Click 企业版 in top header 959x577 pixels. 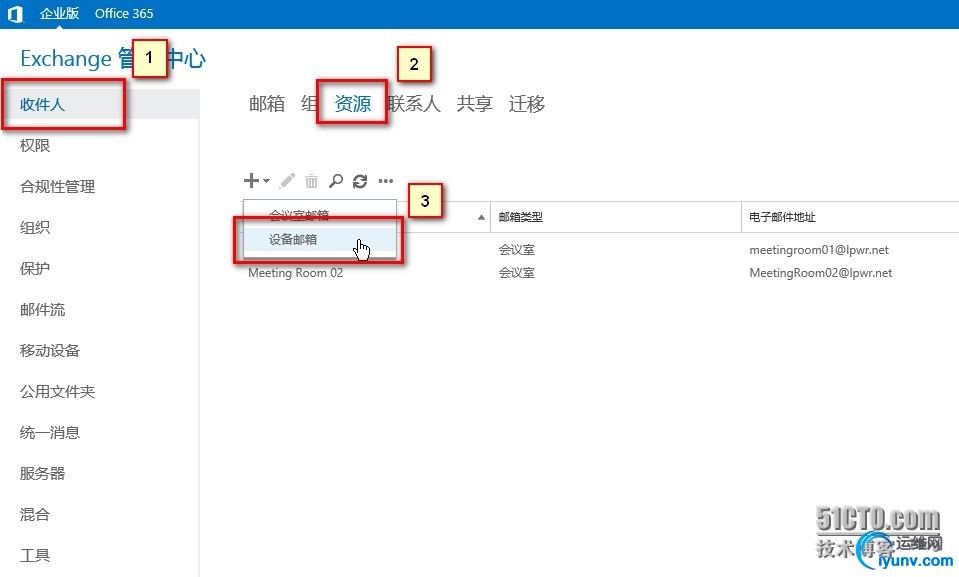click(x=59, y=13)
